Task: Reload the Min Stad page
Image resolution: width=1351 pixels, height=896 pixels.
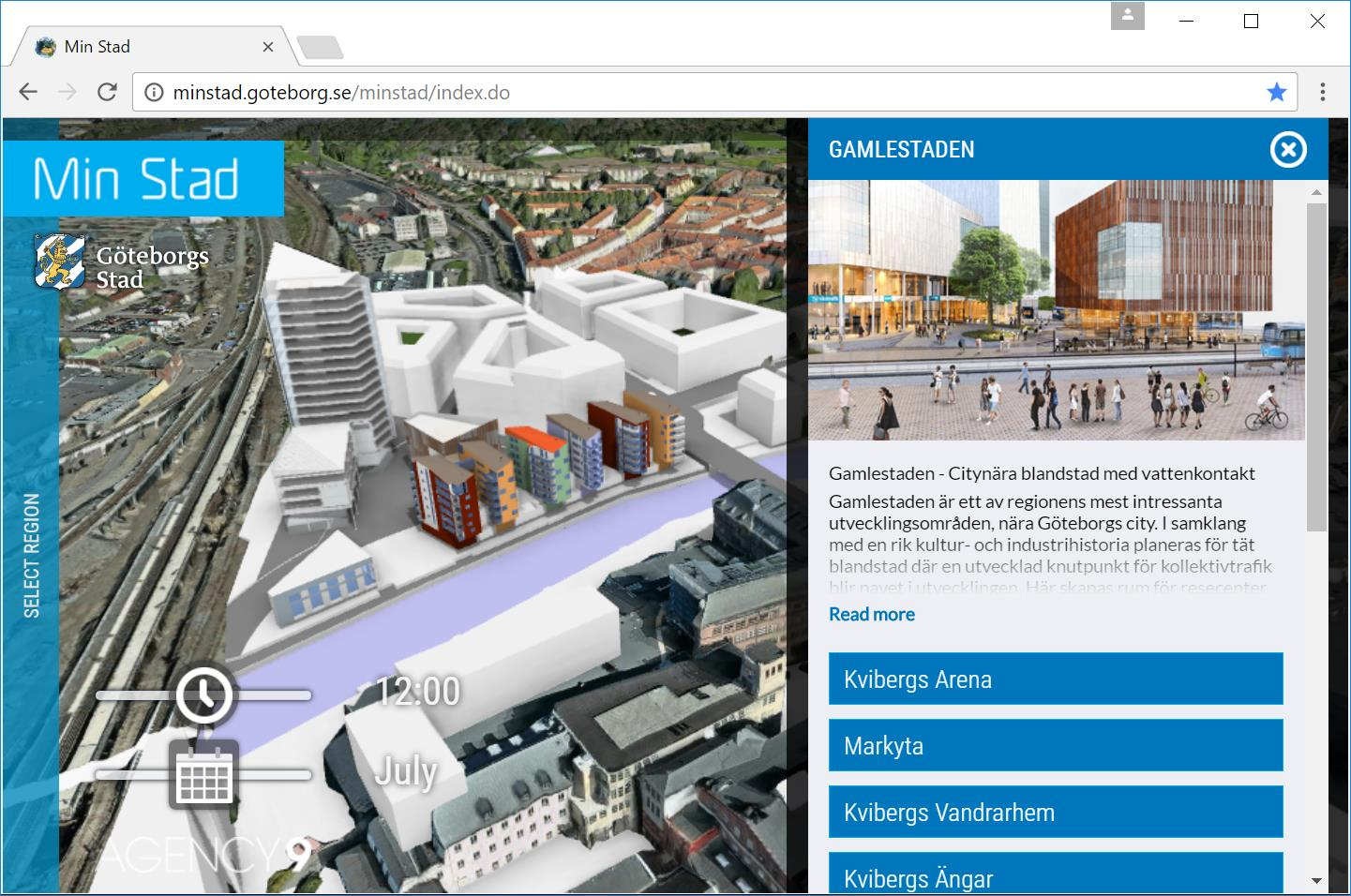Action: click(x=108, y=92)
